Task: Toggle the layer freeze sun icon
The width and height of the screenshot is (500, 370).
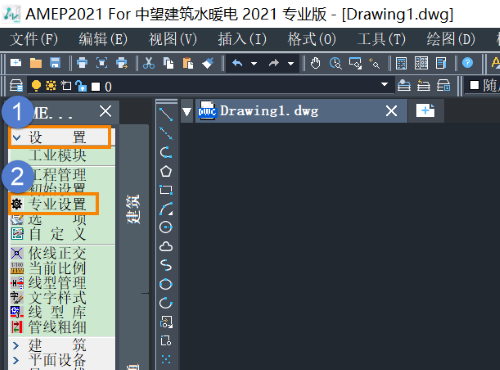Action: point(51,86)
